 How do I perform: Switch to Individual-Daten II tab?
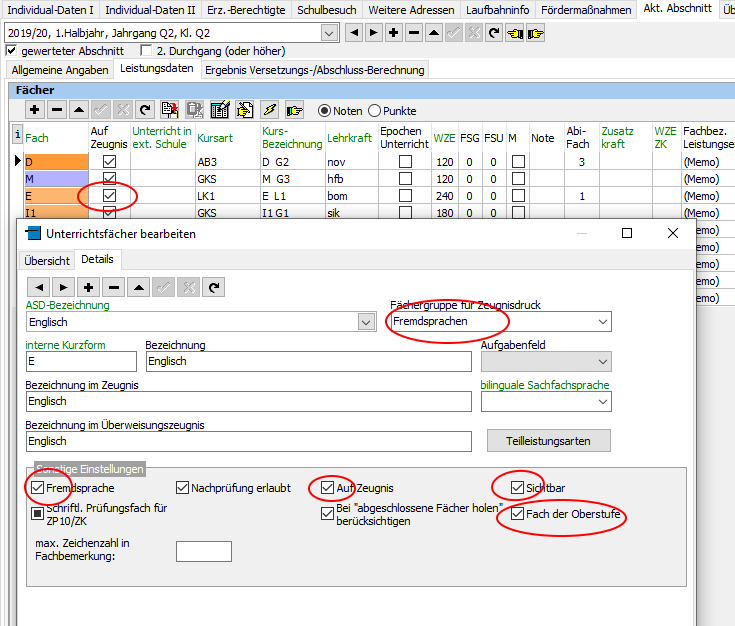click(150, 10)
